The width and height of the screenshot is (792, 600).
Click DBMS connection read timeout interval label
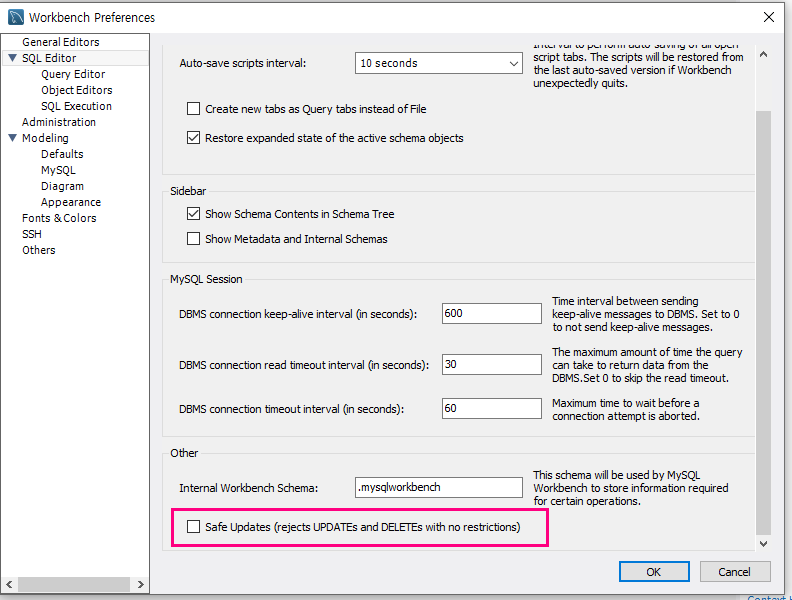coord(304,365)
